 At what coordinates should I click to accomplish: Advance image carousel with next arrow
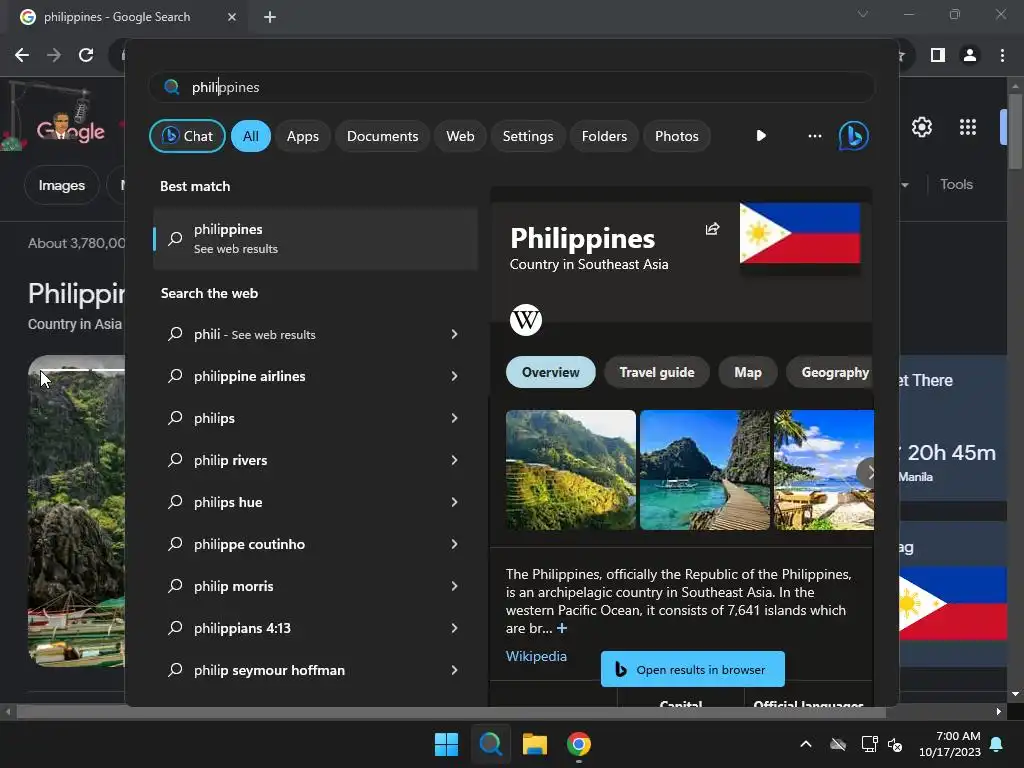point(867,472)
